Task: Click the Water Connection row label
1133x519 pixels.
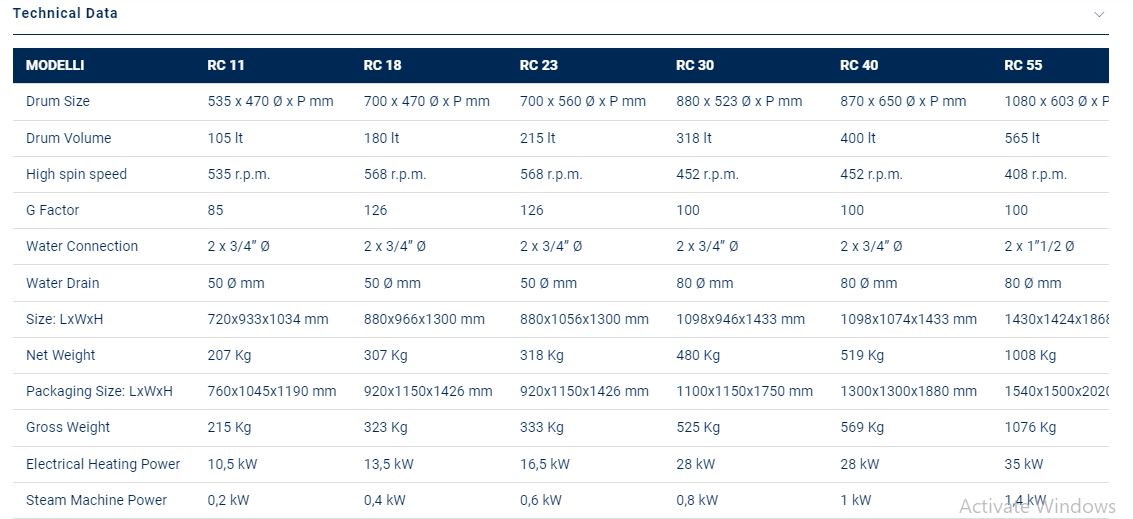Action: 82,246
